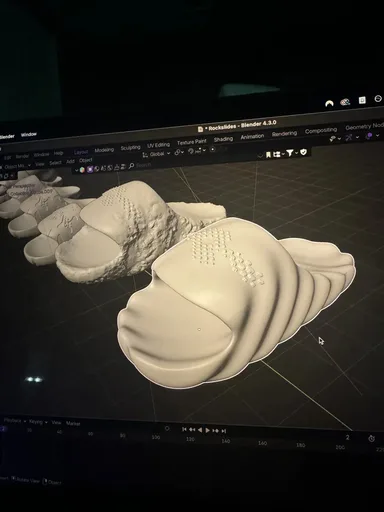Viewport: 384px width, 512px height.
Task: Click the square icon in the macOS menu bar
Action: coord(362,100)
